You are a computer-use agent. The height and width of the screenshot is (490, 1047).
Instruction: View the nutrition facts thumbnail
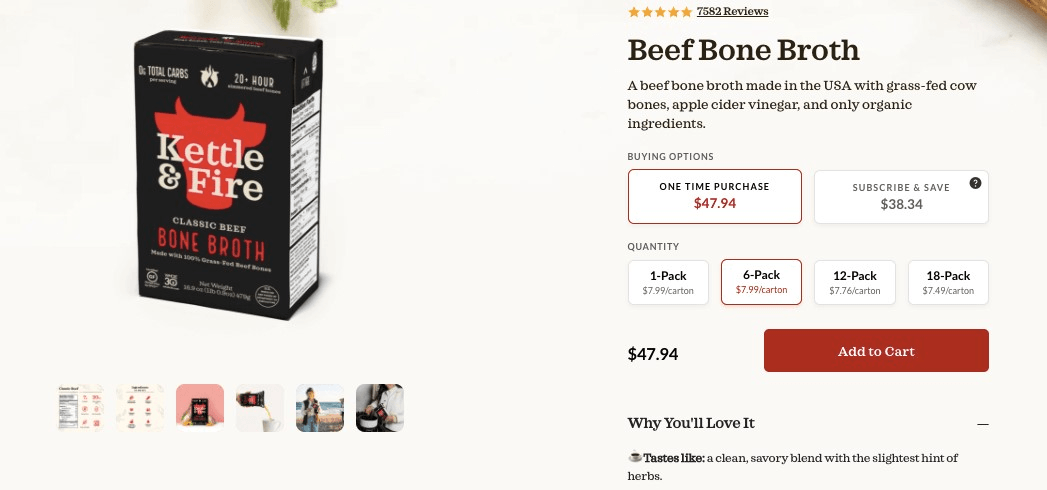[81, 408]
